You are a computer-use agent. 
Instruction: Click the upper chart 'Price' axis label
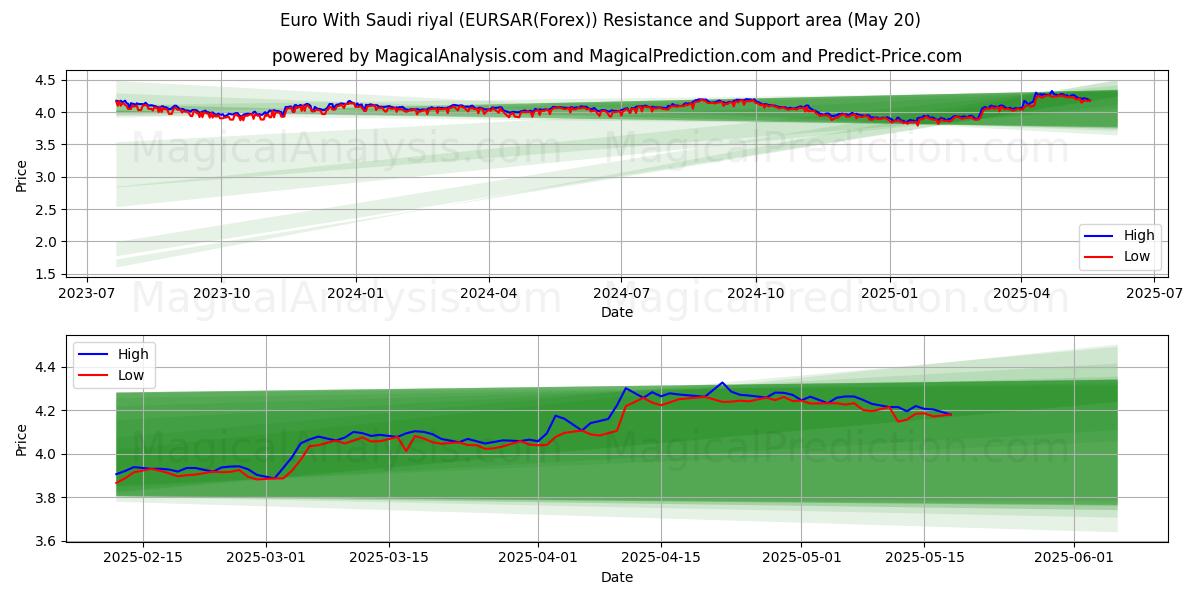click(22, 176)
